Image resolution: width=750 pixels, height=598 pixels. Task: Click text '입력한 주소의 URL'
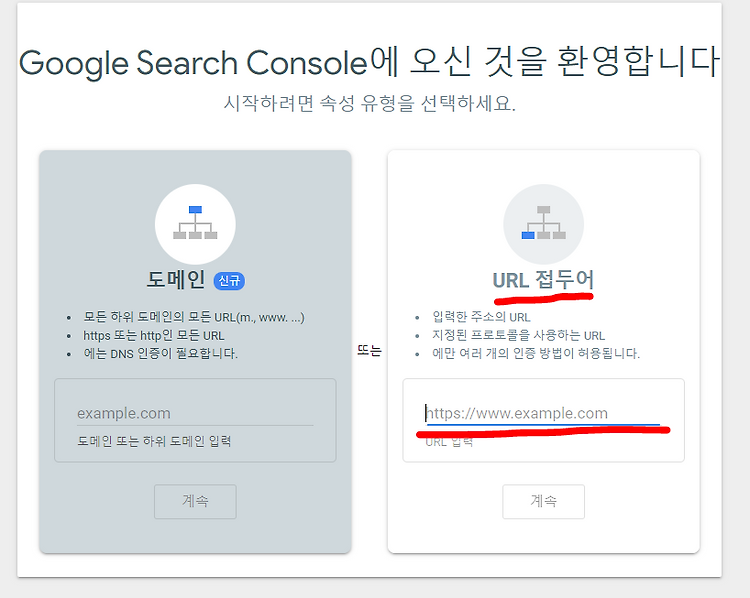coord(481,317)
